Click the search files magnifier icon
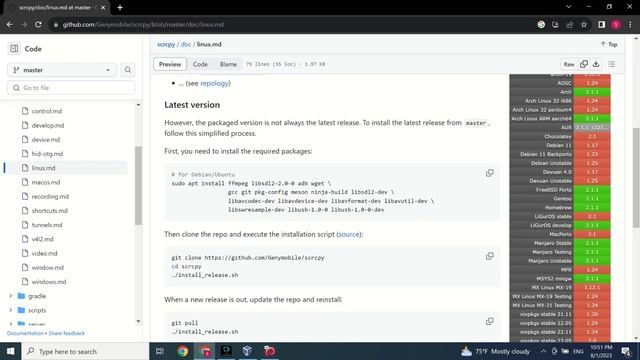Image resolution: width=640 pixels, height=360 pixels. 128,70
